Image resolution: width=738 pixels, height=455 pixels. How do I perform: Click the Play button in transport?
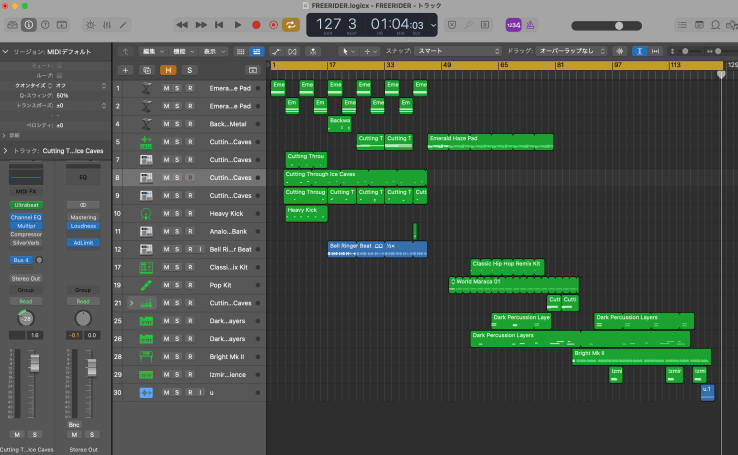[x=238, y=24]
